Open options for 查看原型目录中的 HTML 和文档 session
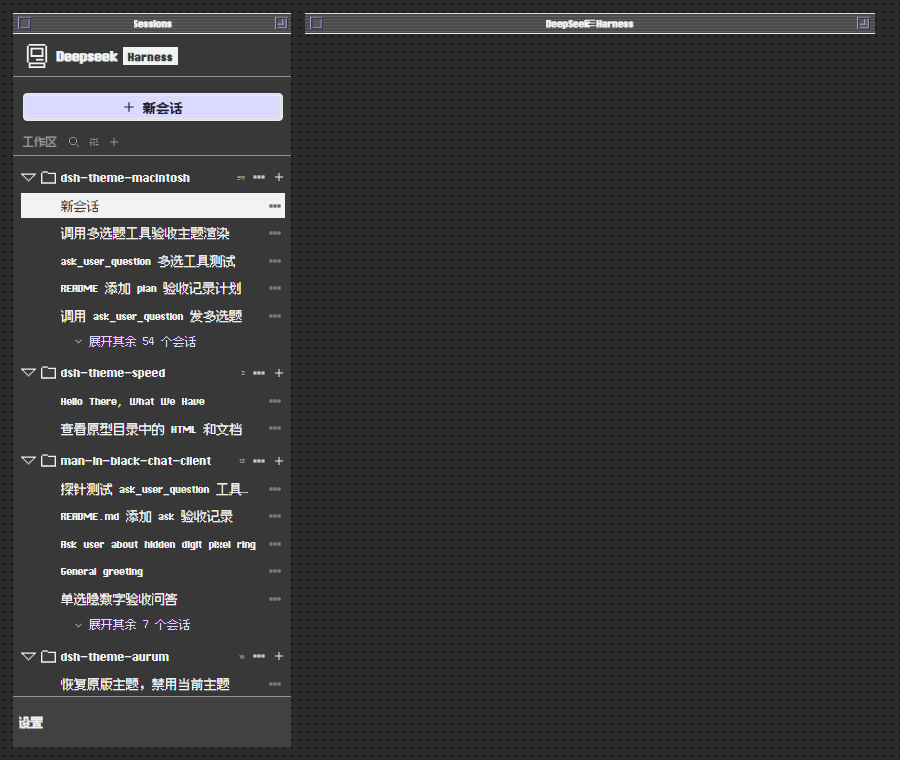The width and height of the screenshot is (900, 760). click(x=275, y=428)
